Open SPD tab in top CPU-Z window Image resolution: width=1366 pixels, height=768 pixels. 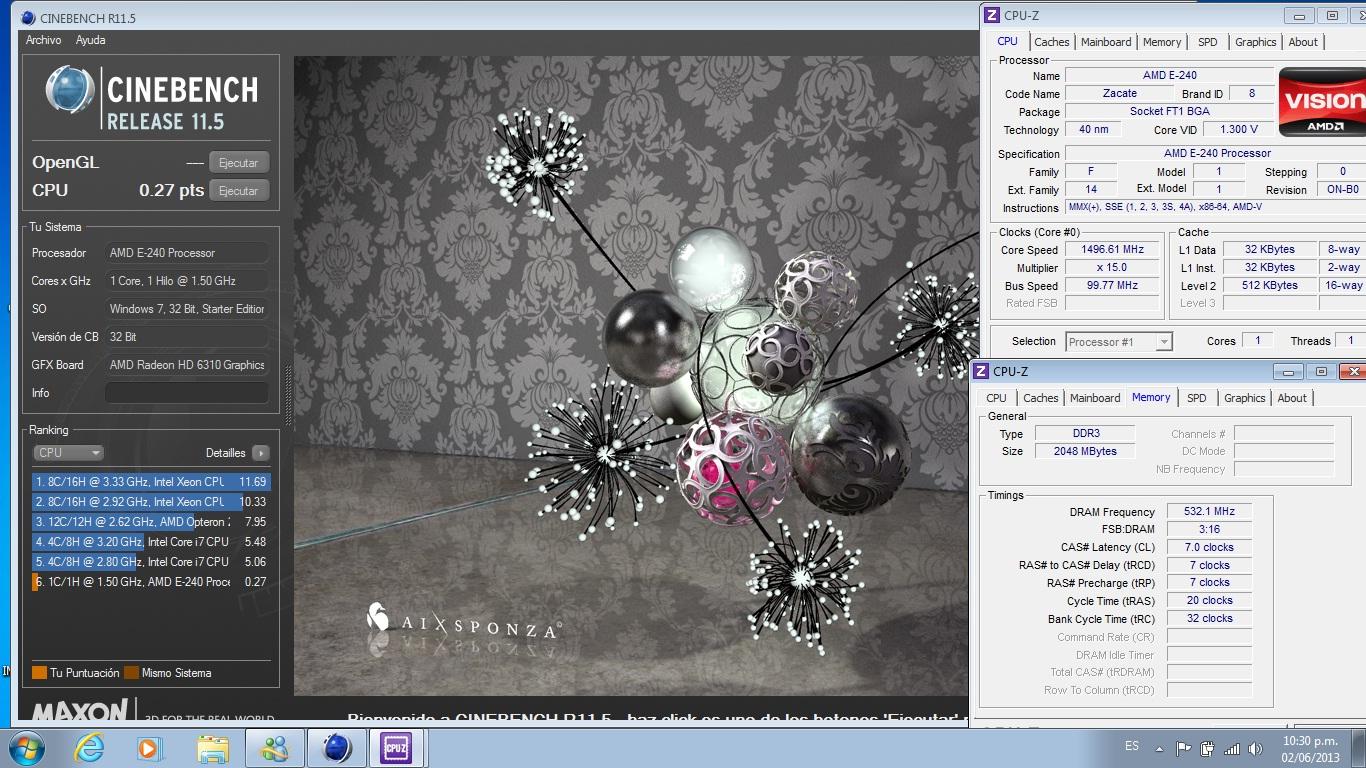click(x=1208, y=42)
